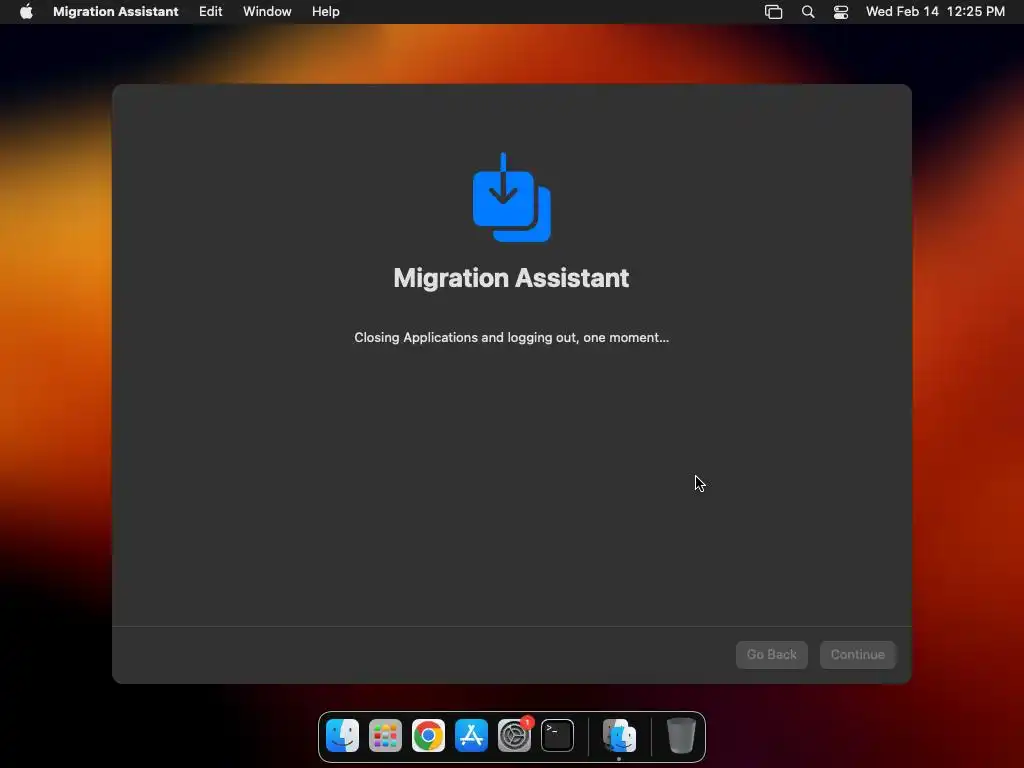Screen dimensions: 1024x768
Task: Open System Settings from the Dock
Action: (515, 736)
